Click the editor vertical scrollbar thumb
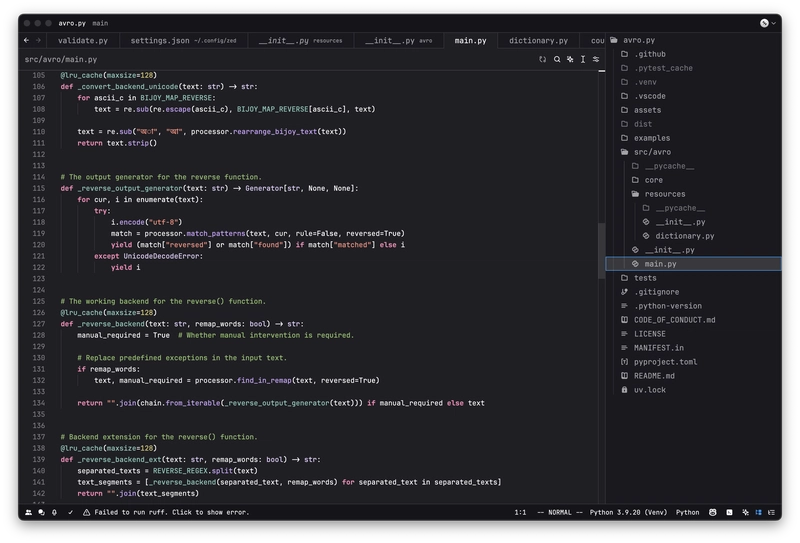800x543 pixels. [602, 251]
